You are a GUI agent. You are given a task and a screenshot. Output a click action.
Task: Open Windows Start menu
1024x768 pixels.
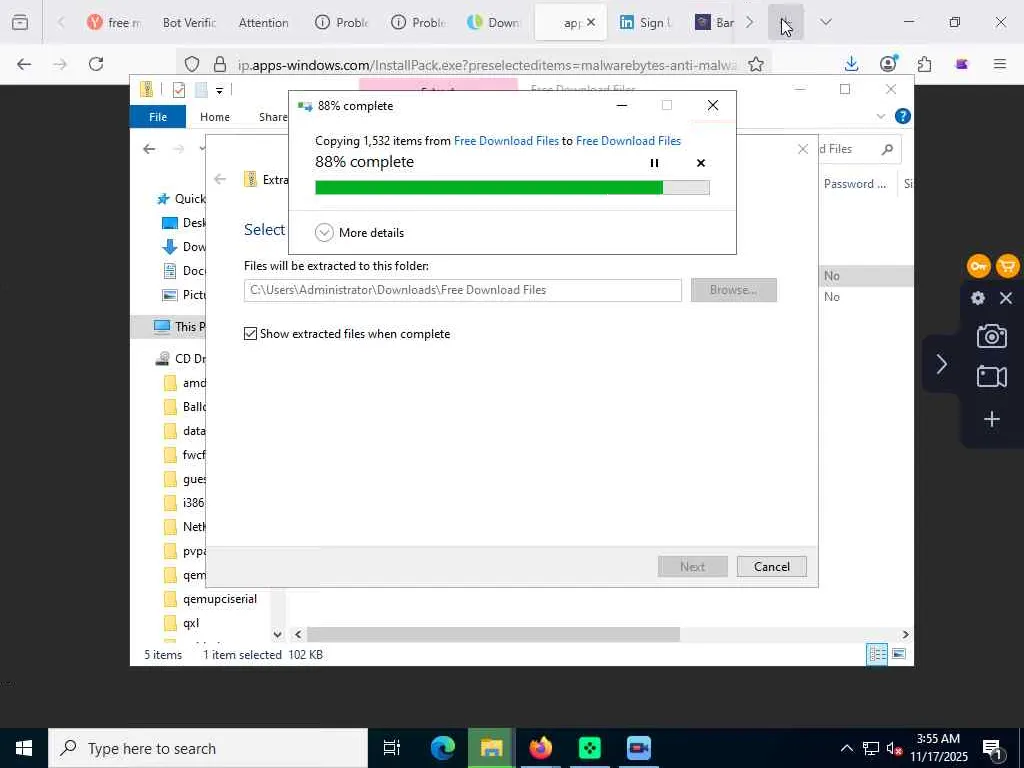coord(24,748)
